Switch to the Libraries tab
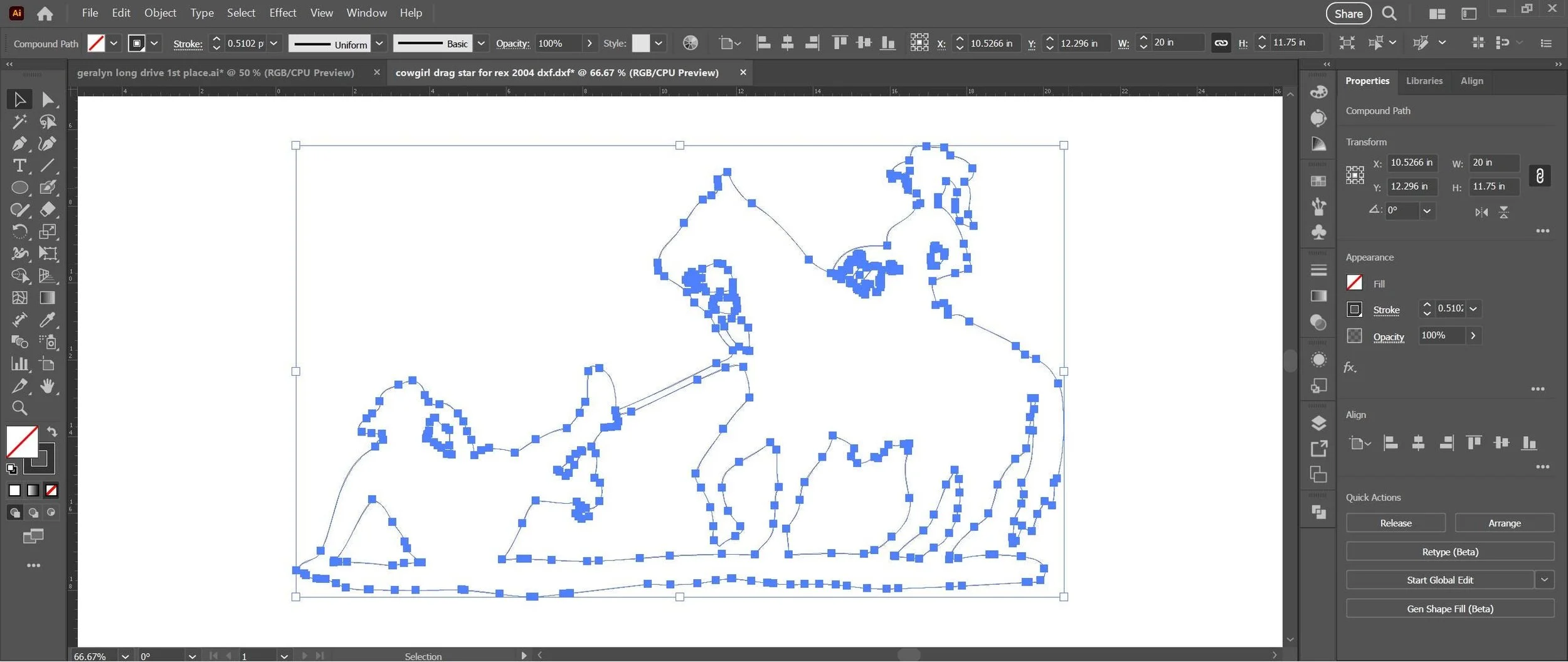 tap(1424, 81)
